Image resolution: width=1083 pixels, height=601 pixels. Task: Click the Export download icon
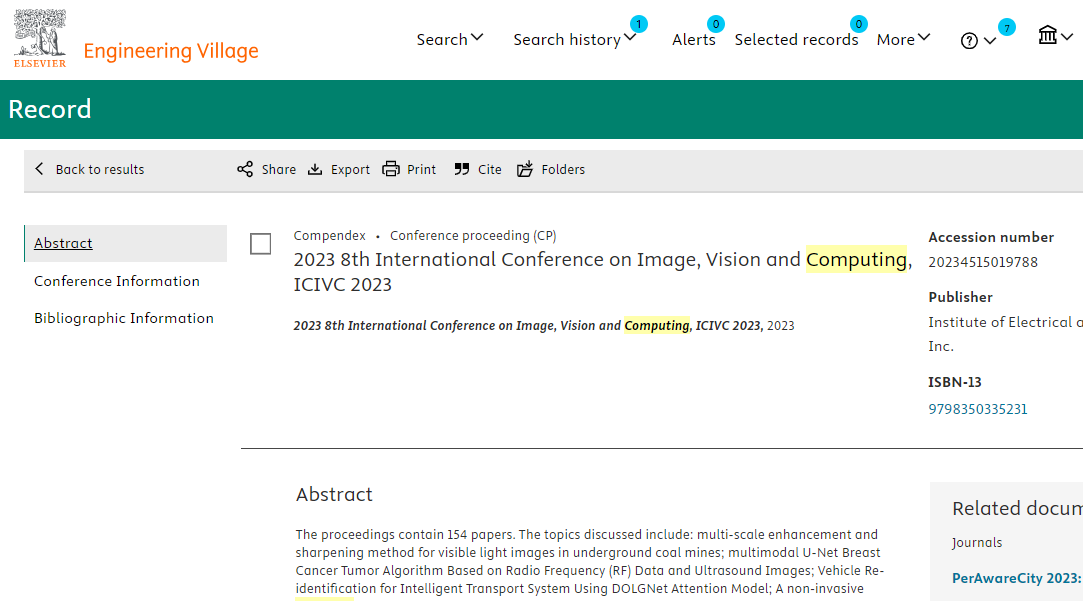pyautogui.click(x=315, y=169)
